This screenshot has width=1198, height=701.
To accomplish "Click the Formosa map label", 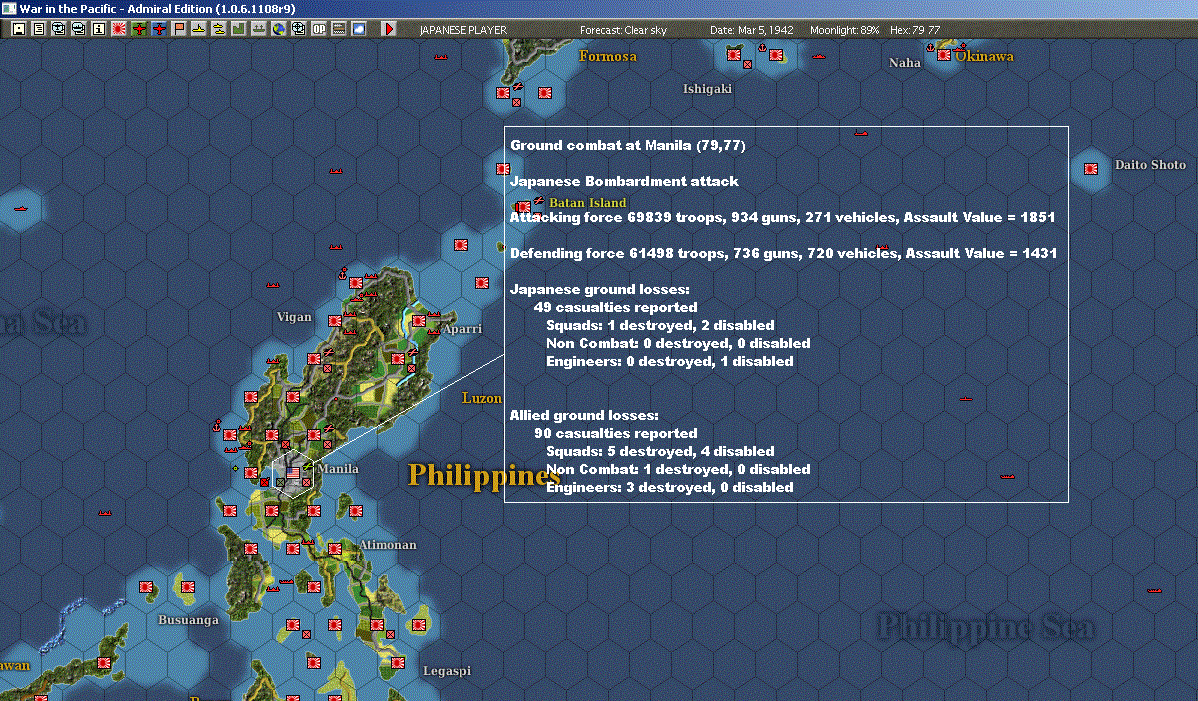I will (607, 56).
